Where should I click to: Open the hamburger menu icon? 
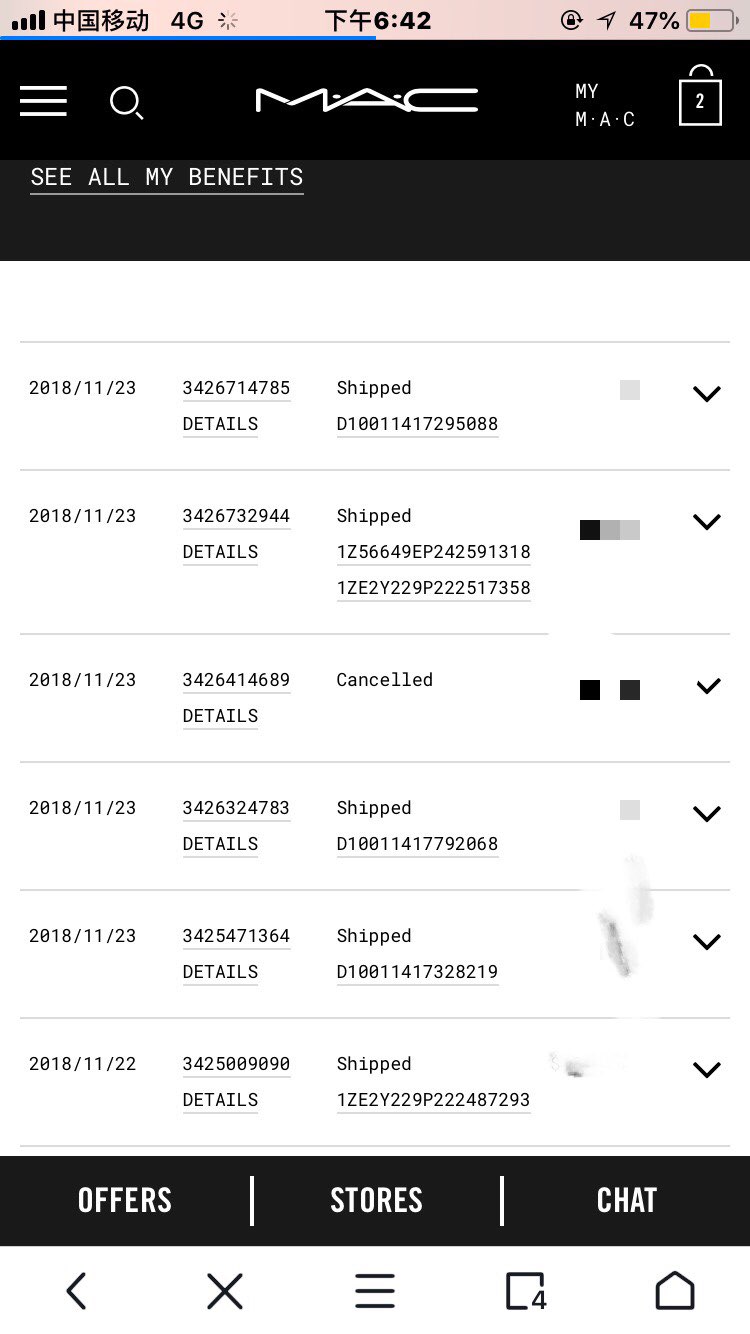coord(43,101)
